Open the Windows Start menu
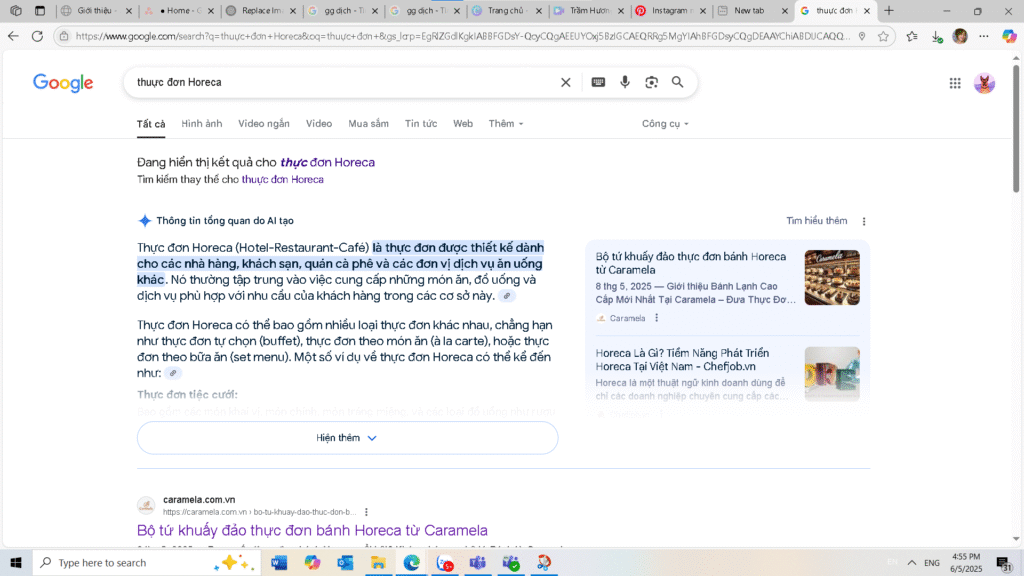Screen dimensions: 1024x576 (x=16, y=562)
